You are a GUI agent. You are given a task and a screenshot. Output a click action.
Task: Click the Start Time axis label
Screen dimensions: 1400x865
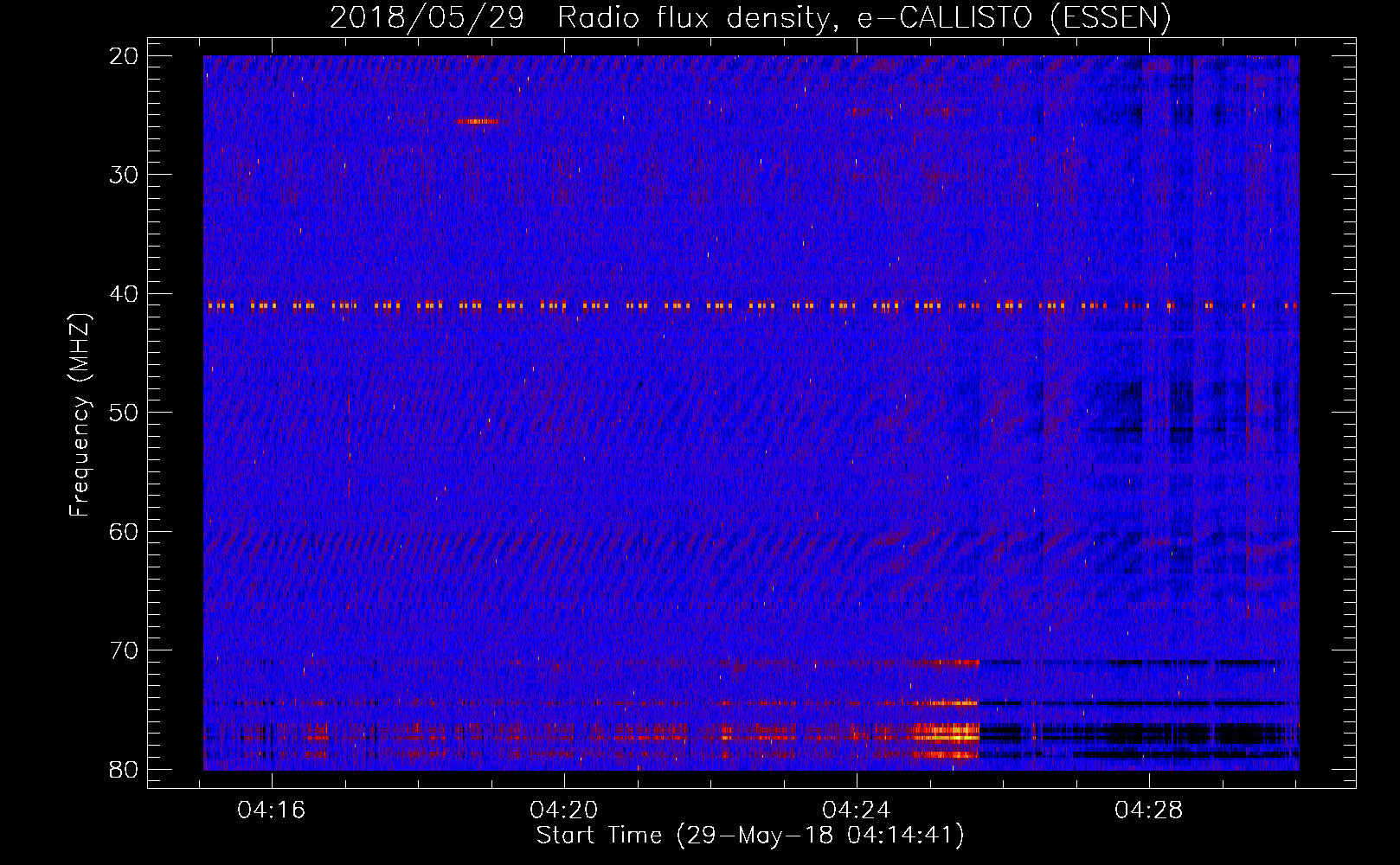coord(750,836)
